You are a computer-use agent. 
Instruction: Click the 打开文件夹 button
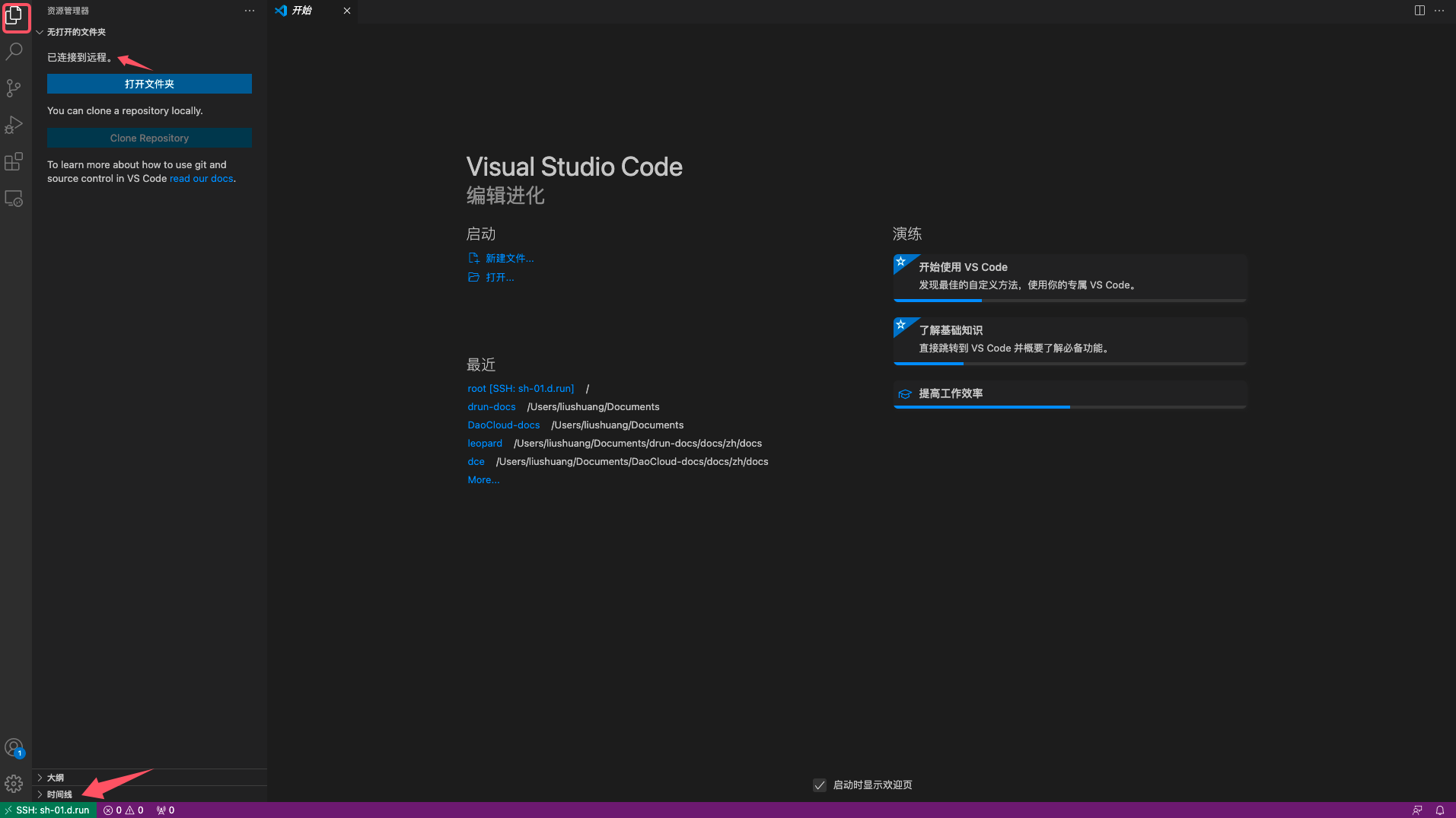[149, 84]
